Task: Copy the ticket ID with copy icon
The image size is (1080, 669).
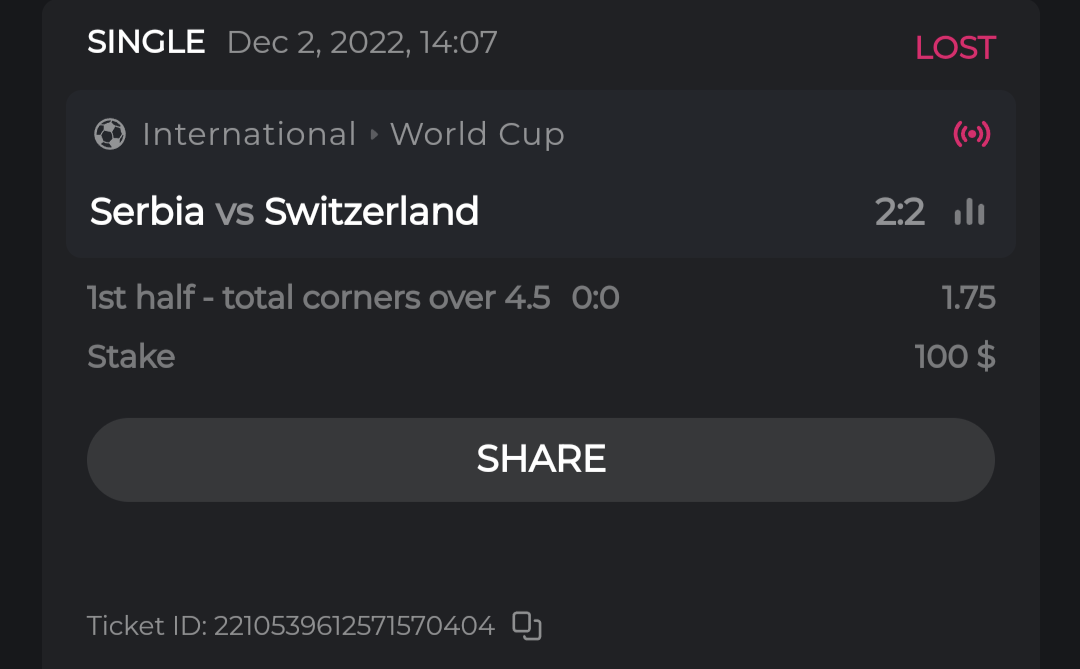Action: pyautogui.click(x=526, y=626)
